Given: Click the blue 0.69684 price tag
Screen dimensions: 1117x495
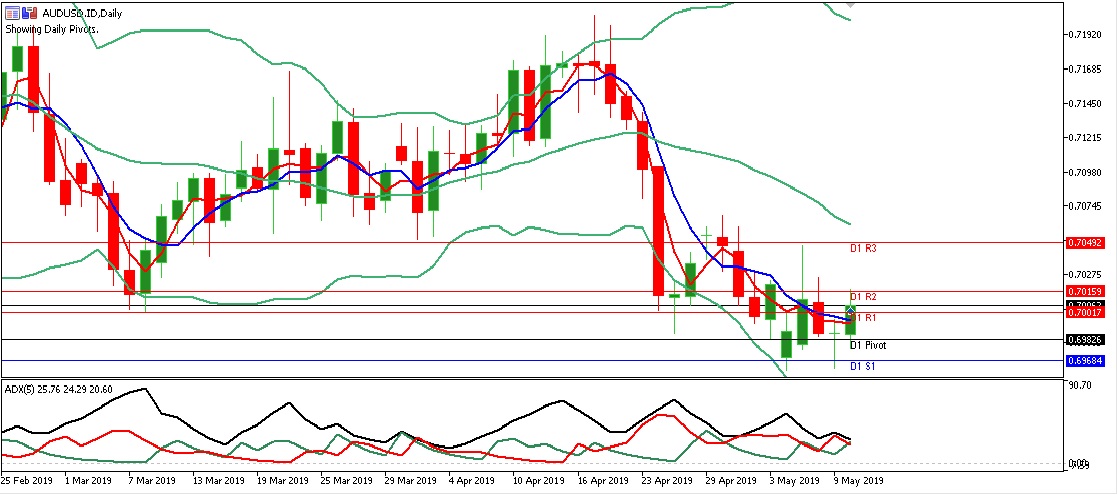Looking at the screenshot, I should click(x=1084, y=360).
